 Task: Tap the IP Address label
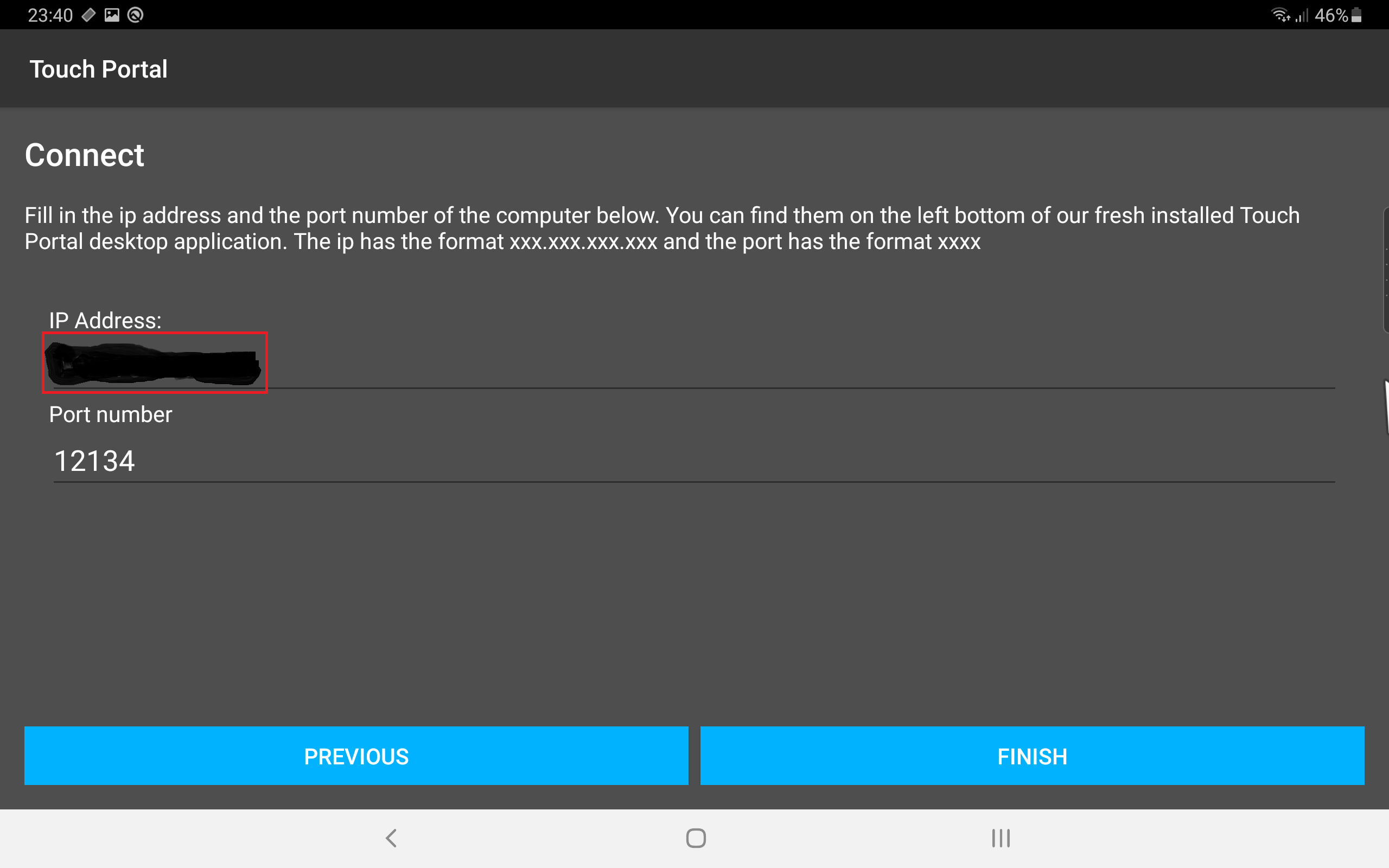(105, 320)
